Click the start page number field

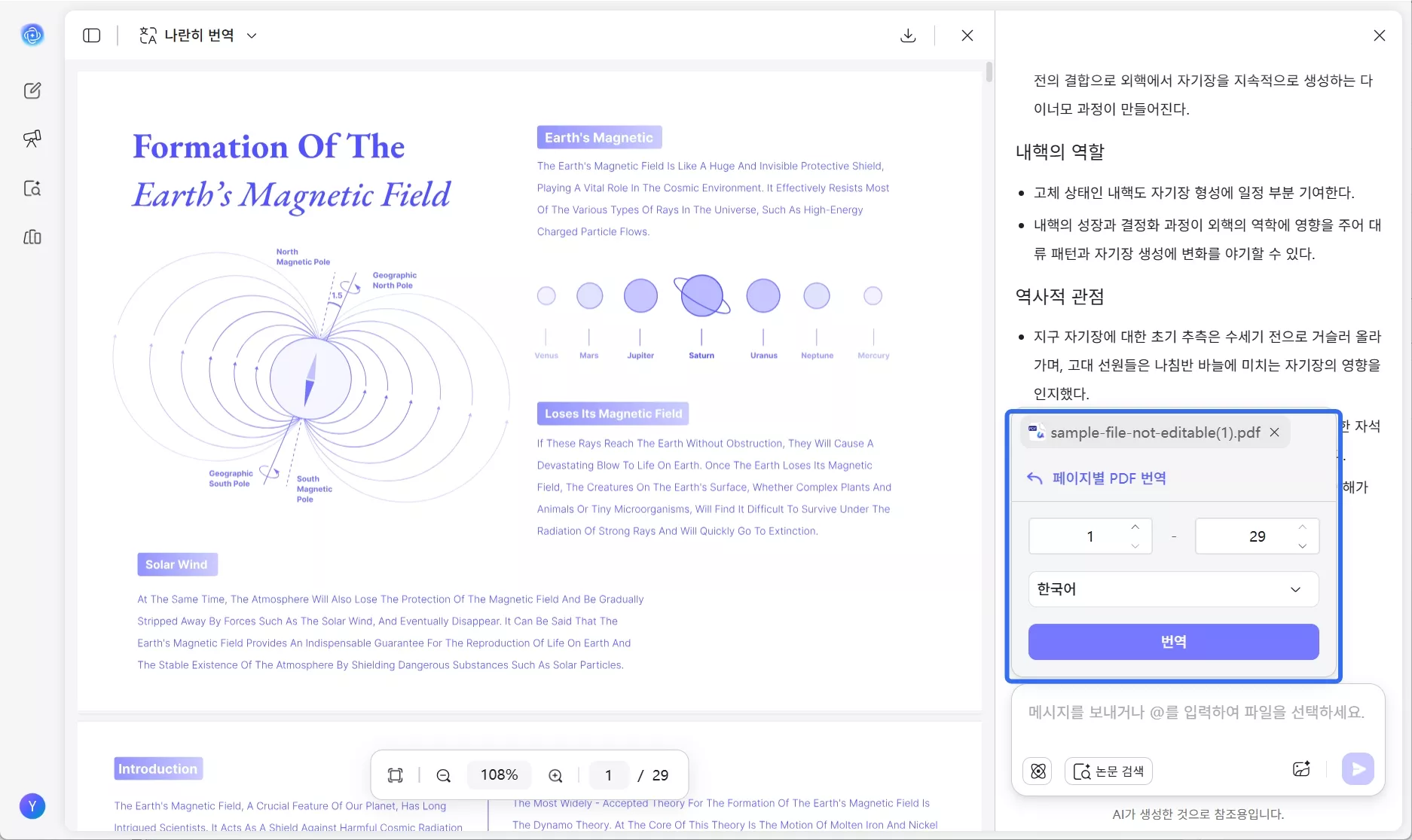click(x=1090, y=536)
